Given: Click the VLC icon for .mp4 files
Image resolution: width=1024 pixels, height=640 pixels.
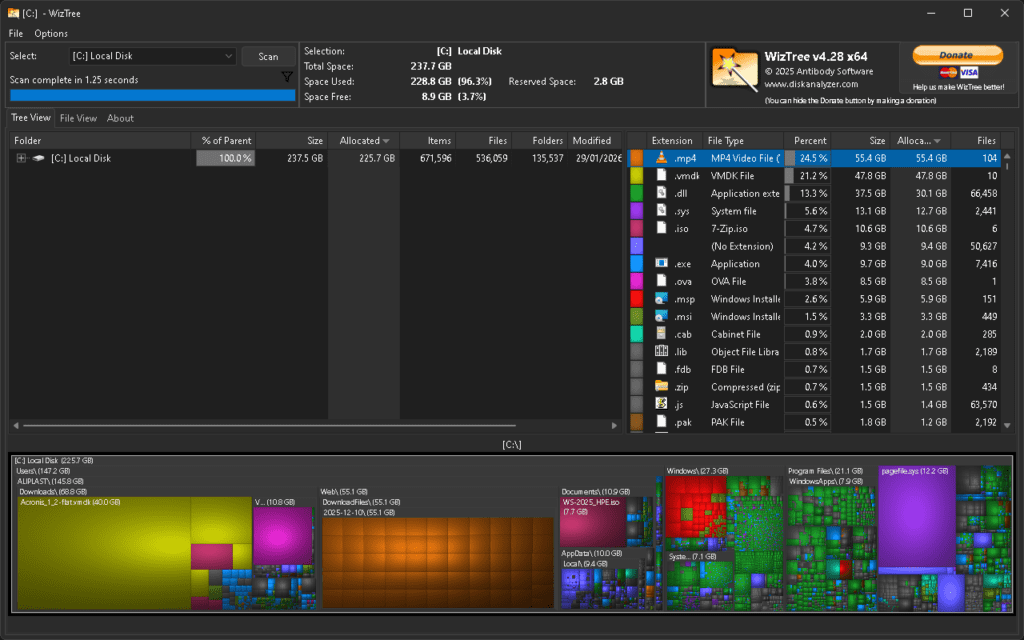Looking at the screenshot, I should pos(661,158).
